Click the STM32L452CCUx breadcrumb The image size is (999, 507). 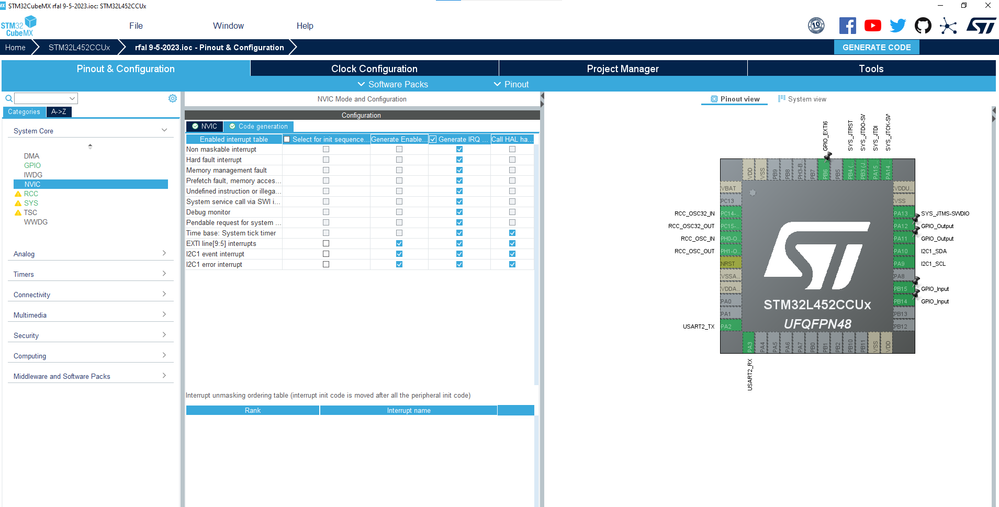(x=79, y=47)
